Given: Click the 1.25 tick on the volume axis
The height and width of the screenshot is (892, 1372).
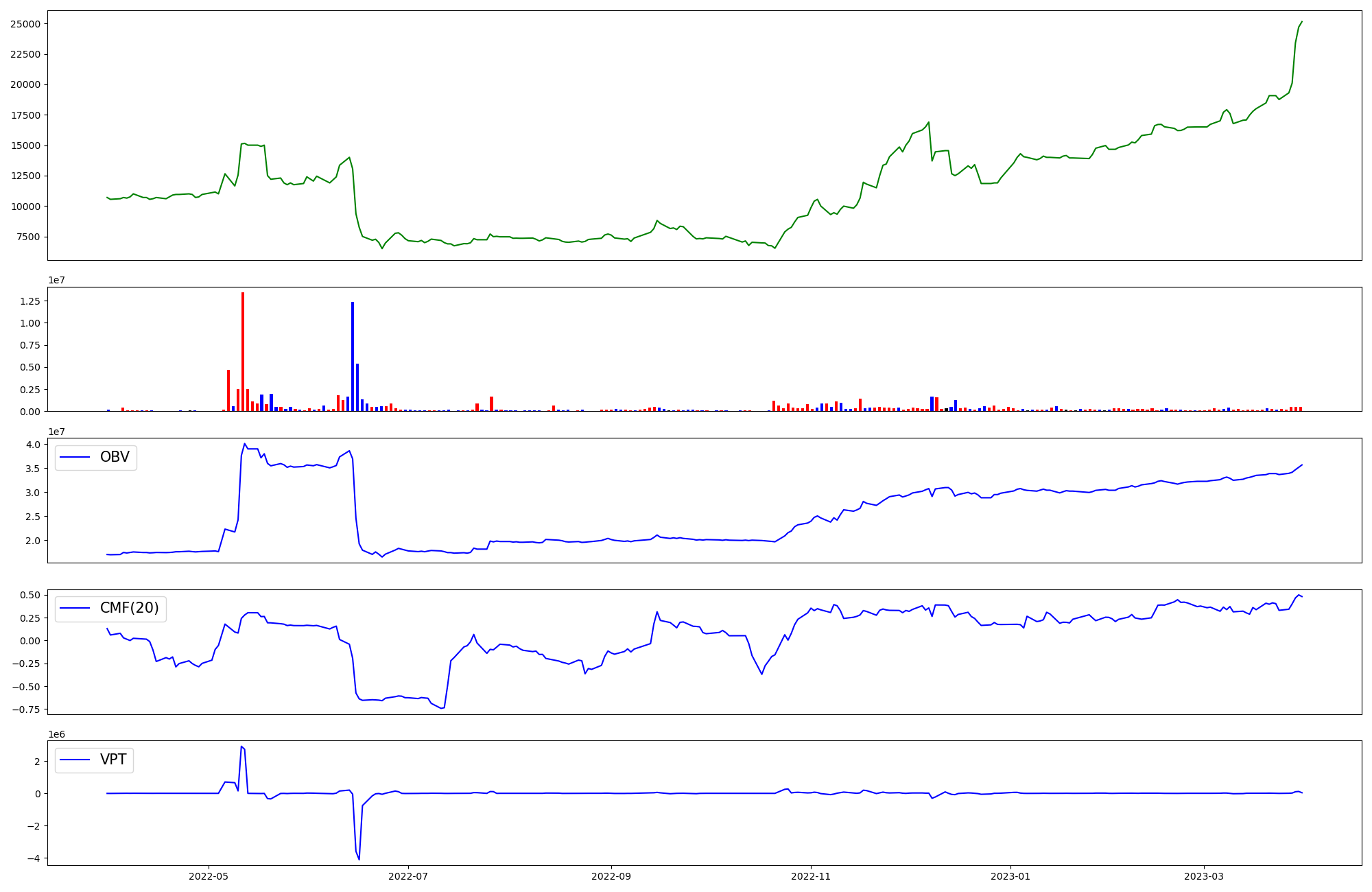Looking at the screenshot, I should 29,301.
